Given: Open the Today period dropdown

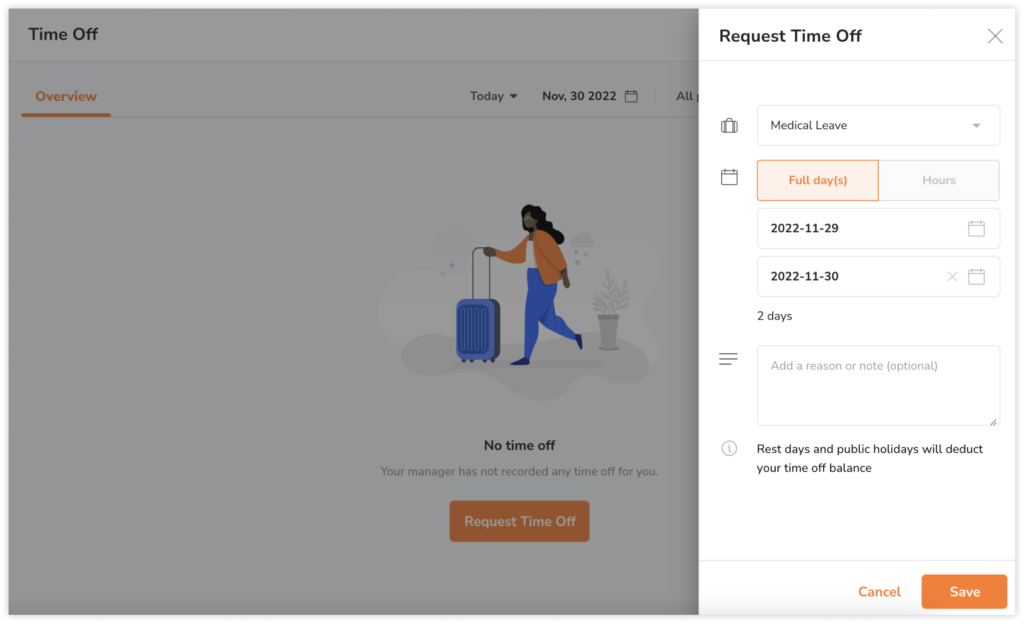Looking at the screenshot, I should (x=494, y=97).
